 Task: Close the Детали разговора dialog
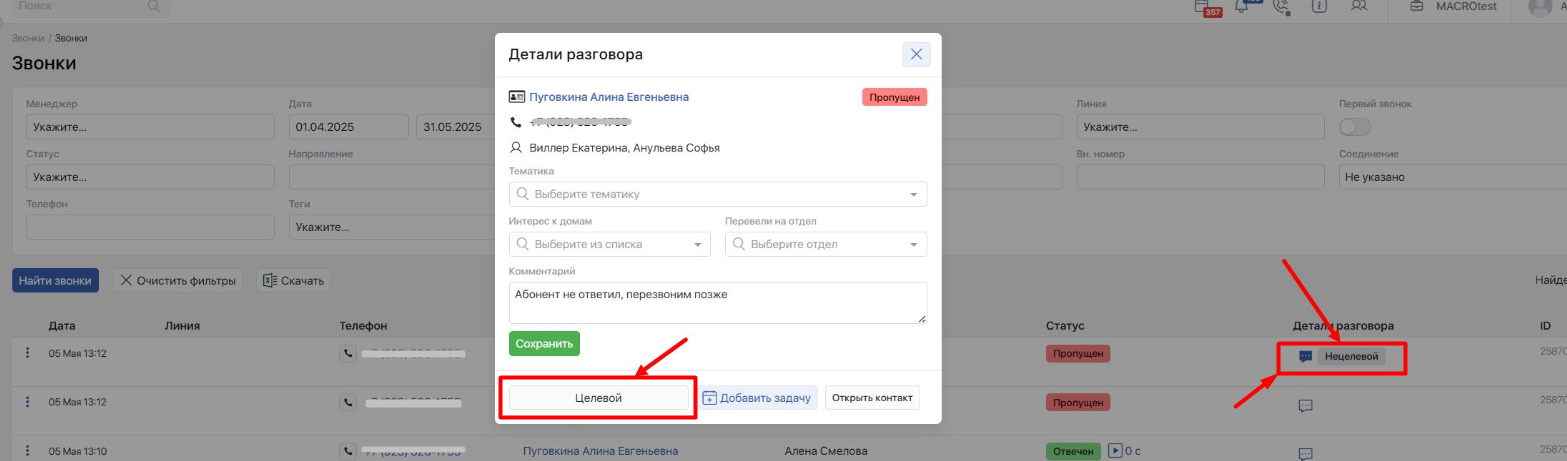pos(916,54)
